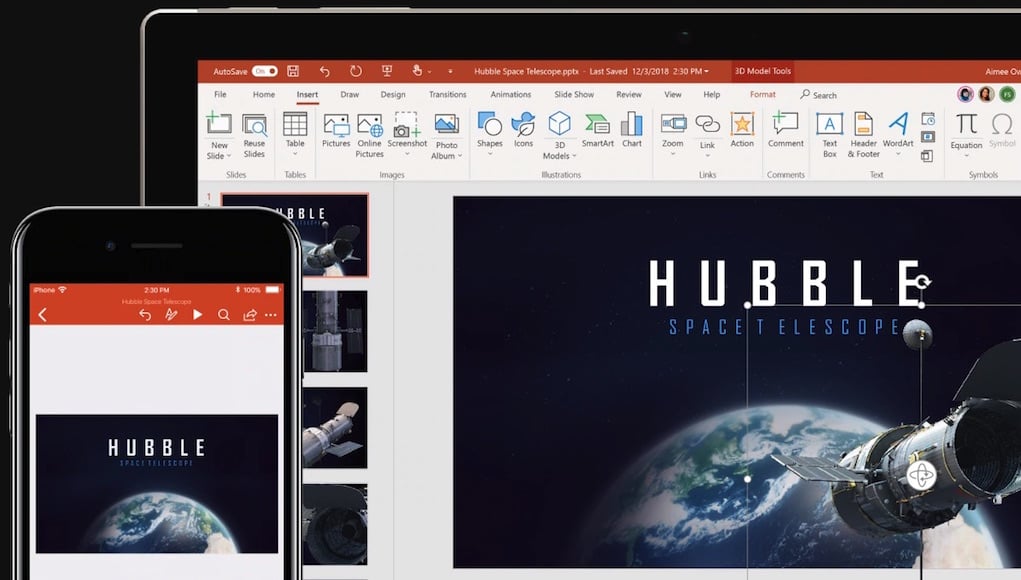
Task: Click Online Pictures
Action: [369, 135]
